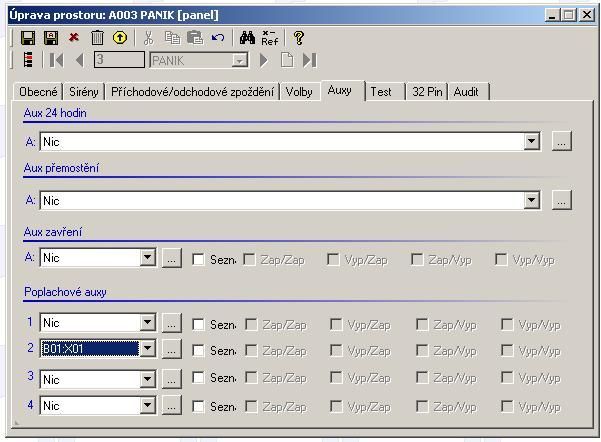Click the trash can icon
The image size is (601, 442).
(97, 38)
